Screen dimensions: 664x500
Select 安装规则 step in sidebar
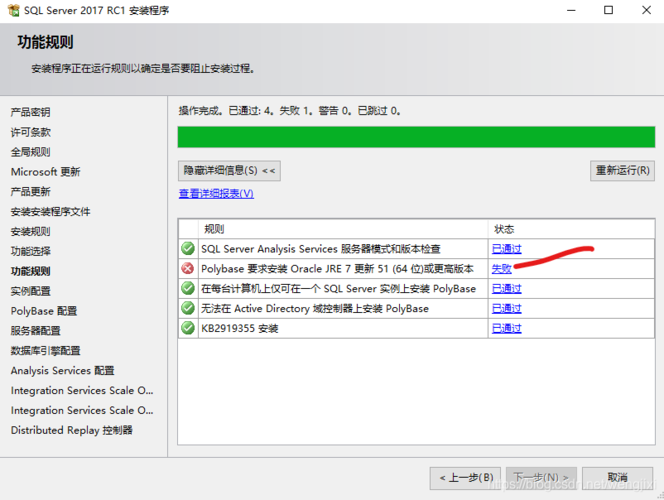[x=30, y=232]
